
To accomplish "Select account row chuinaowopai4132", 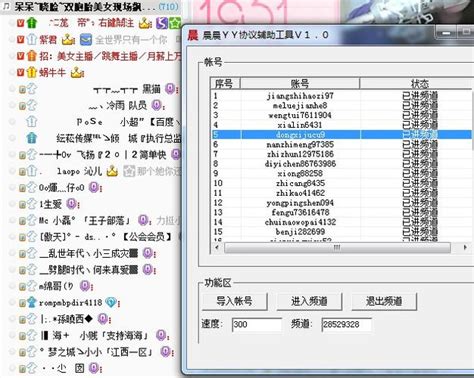I will coord(341,222).
